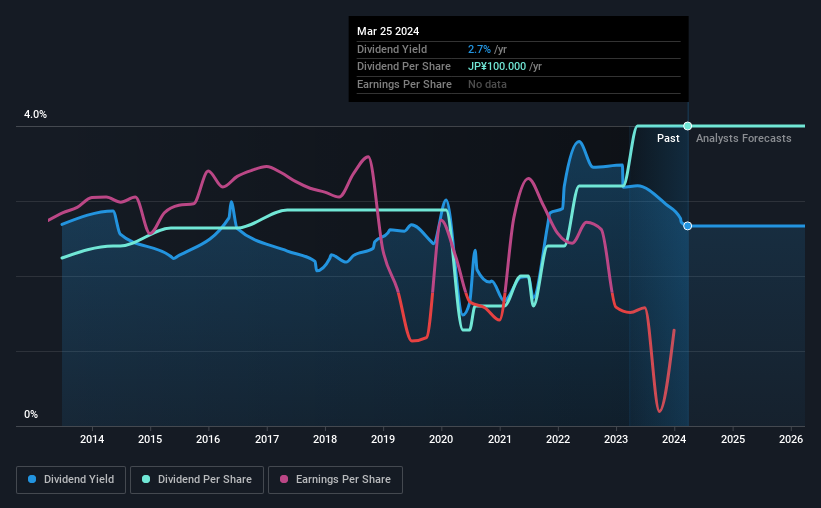The image size is (821, 508).
Task: Toggle the Dividend Yield legend button
Action: [71, 480]
